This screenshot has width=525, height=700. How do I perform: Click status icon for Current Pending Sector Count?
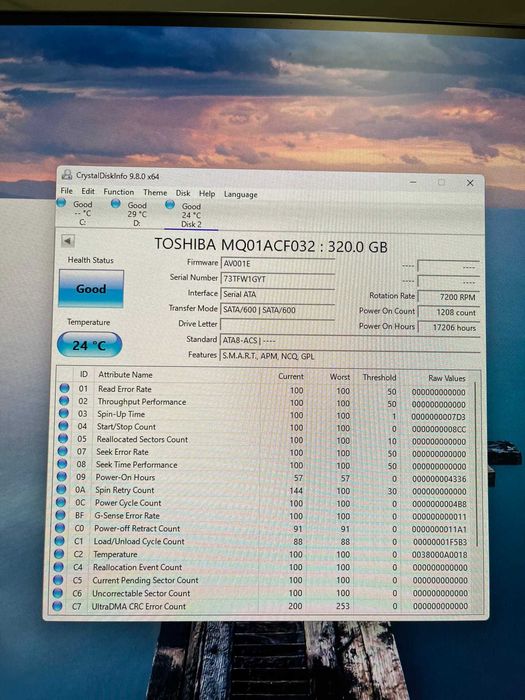[x=58, y=579]
